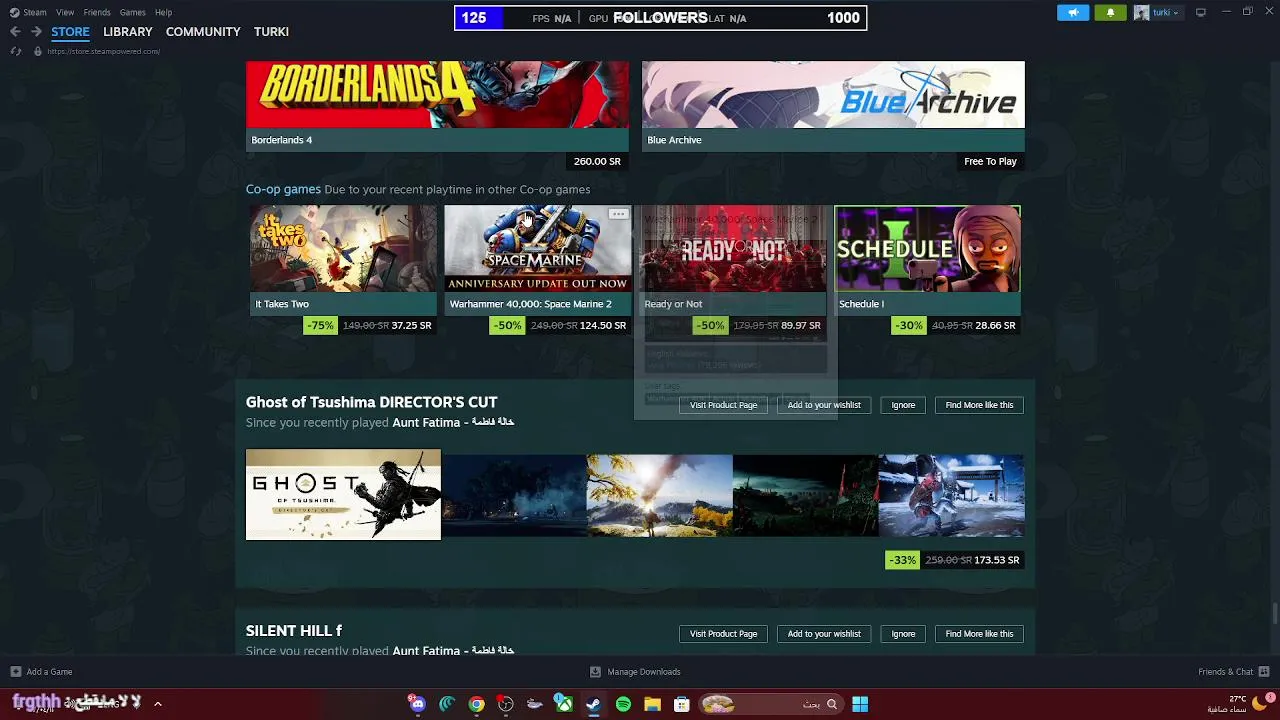This screenshot has width=1280, height=720.
Task: Switch to the LIBRARY tab
Action: coord(128,32)
